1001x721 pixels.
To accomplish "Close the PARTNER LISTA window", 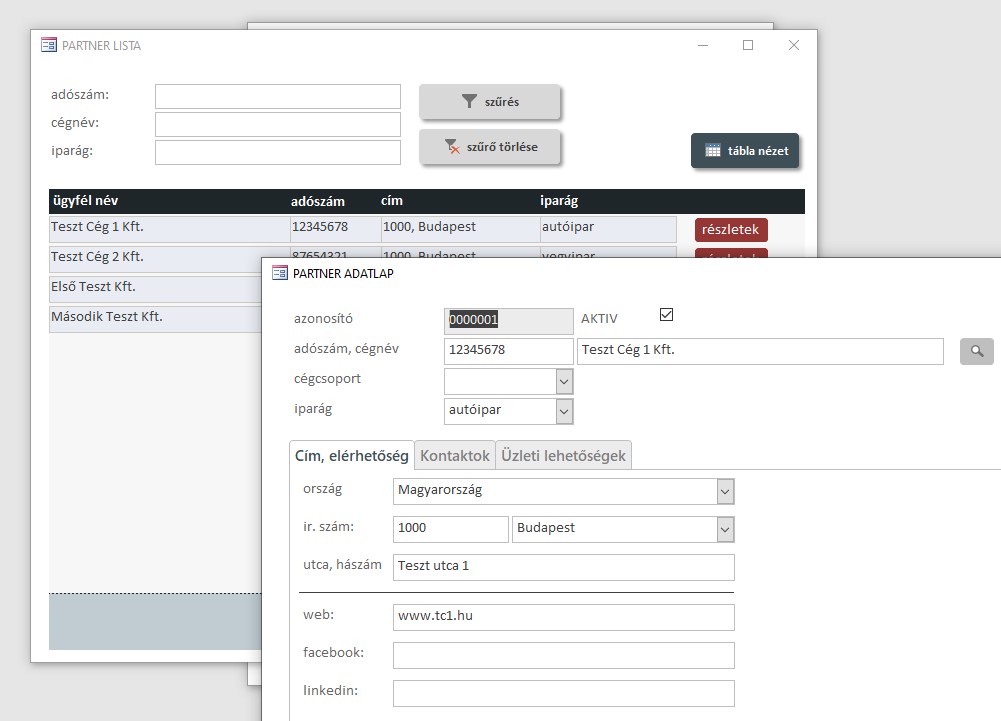I will [794, 45].
